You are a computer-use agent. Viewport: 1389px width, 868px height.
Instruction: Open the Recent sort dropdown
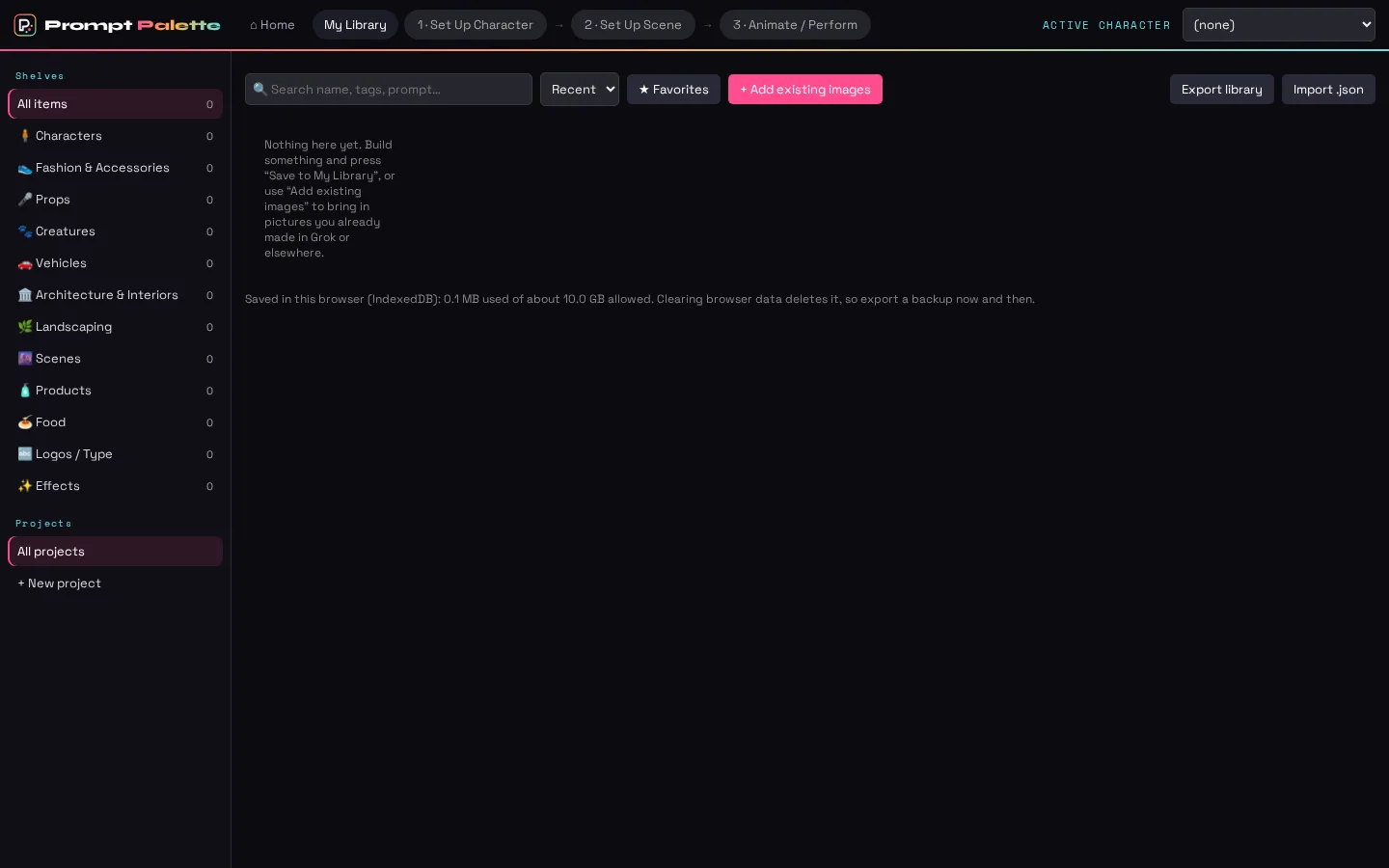[x=580, y=90]
